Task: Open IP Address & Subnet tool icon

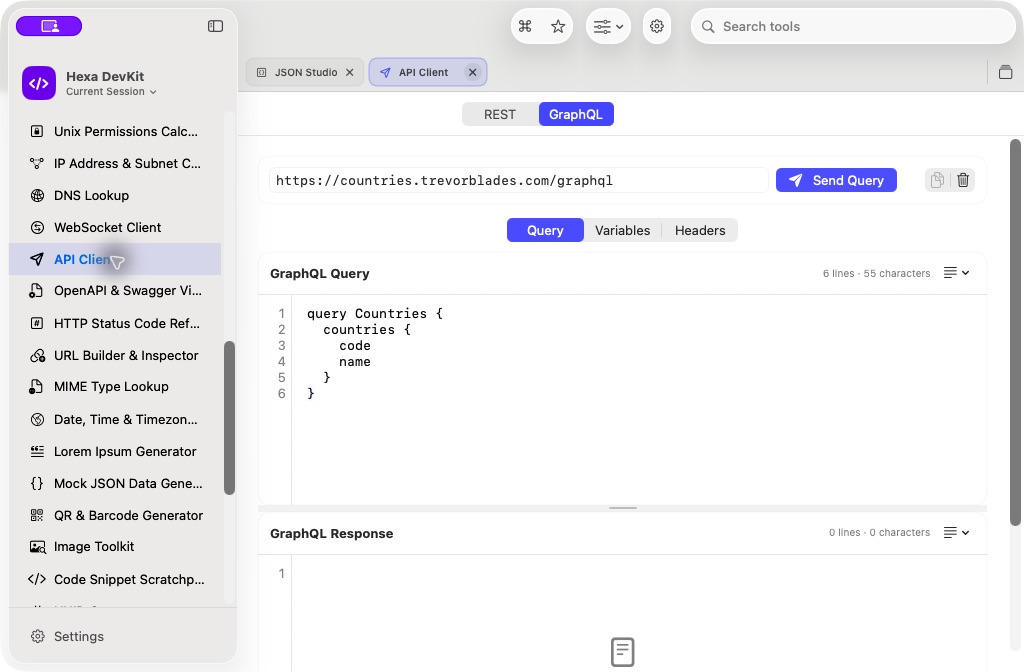Action: [37, 163]
